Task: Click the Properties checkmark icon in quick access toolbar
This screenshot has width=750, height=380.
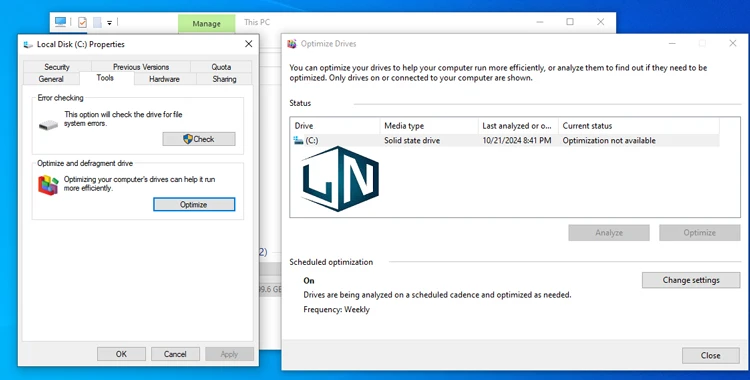Action: pos(82,22)
